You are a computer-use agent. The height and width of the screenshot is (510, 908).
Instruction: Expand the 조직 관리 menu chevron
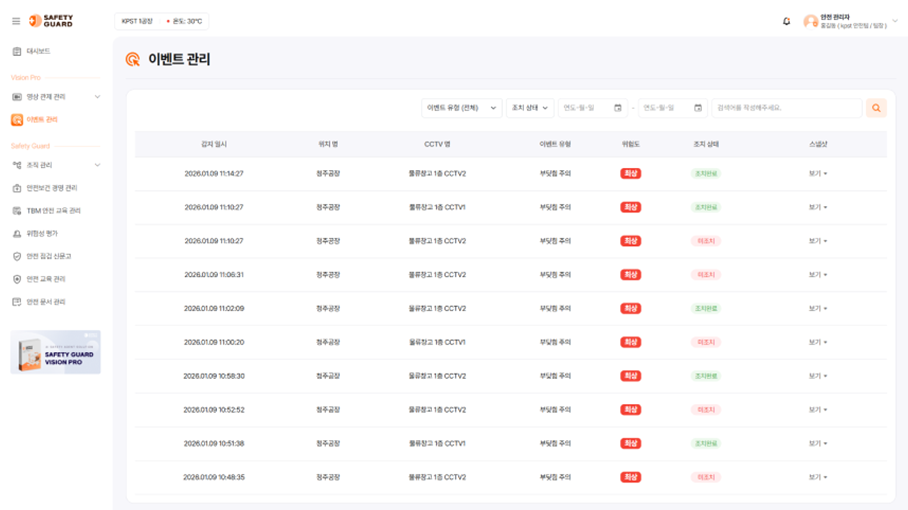97,165
